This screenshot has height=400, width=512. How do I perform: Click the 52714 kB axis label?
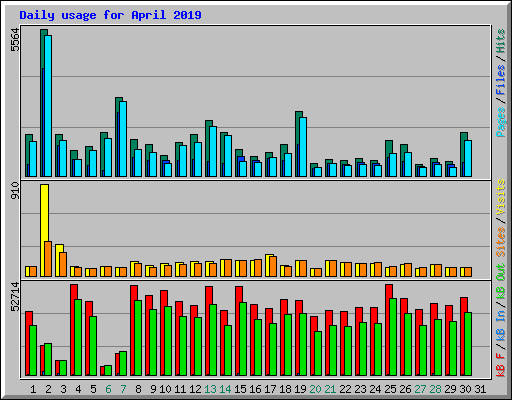click(15, 296)
